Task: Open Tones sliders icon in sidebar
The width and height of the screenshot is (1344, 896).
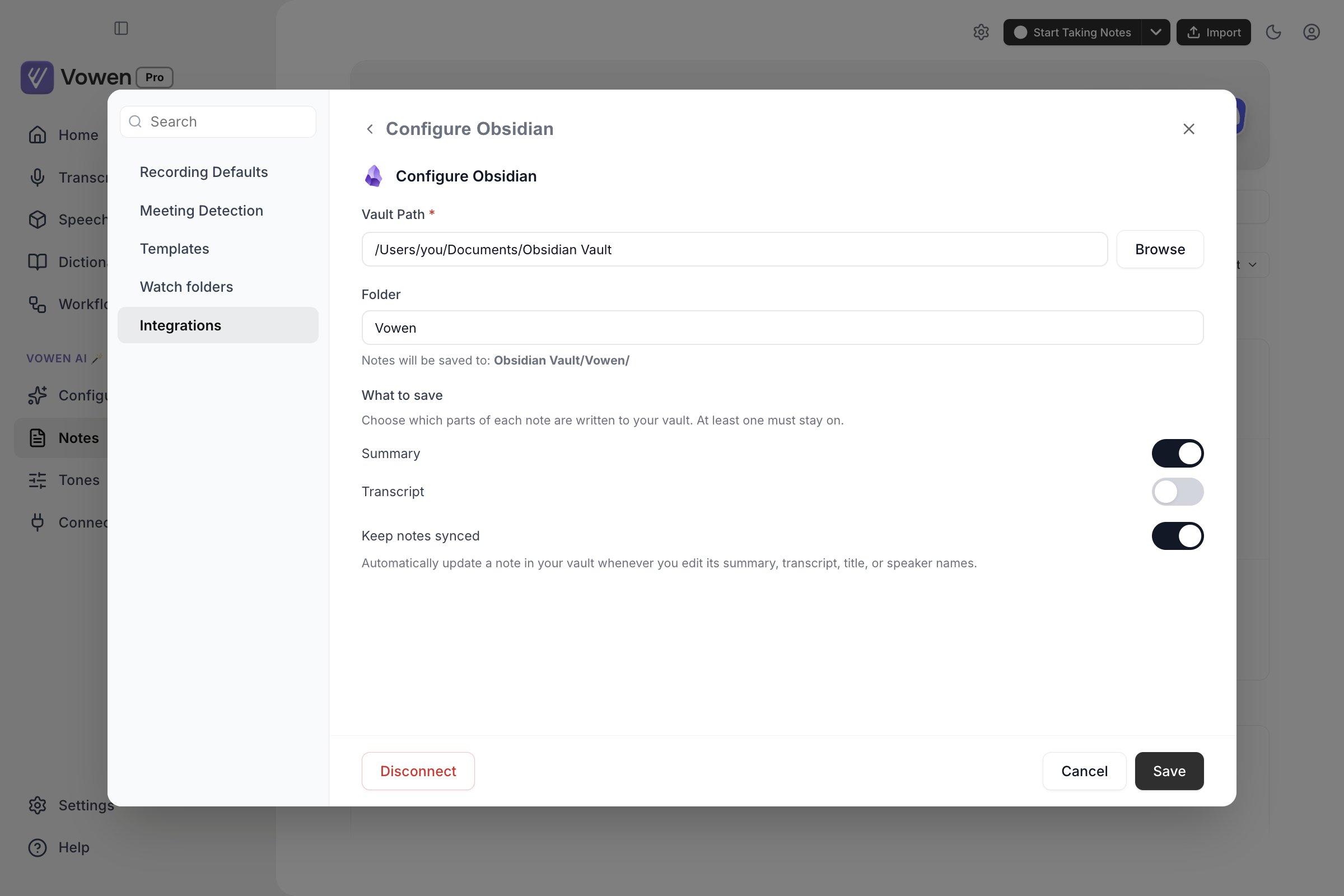Action: (38, 480)
